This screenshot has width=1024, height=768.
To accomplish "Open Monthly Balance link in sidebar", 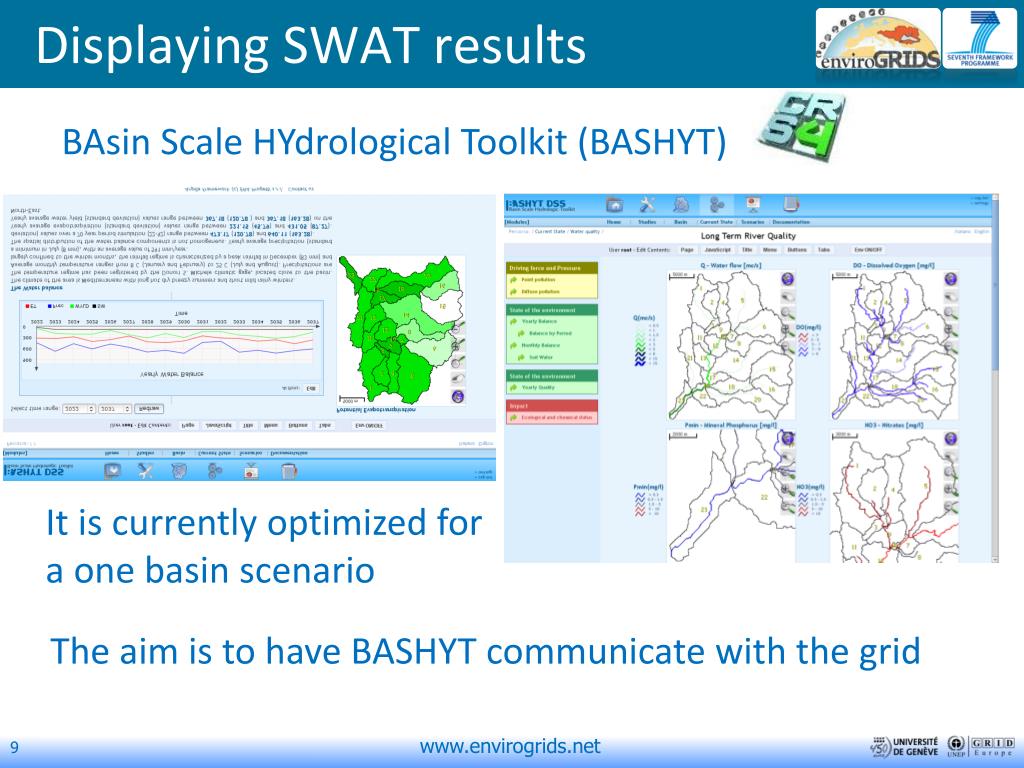I will click(541, 345).
